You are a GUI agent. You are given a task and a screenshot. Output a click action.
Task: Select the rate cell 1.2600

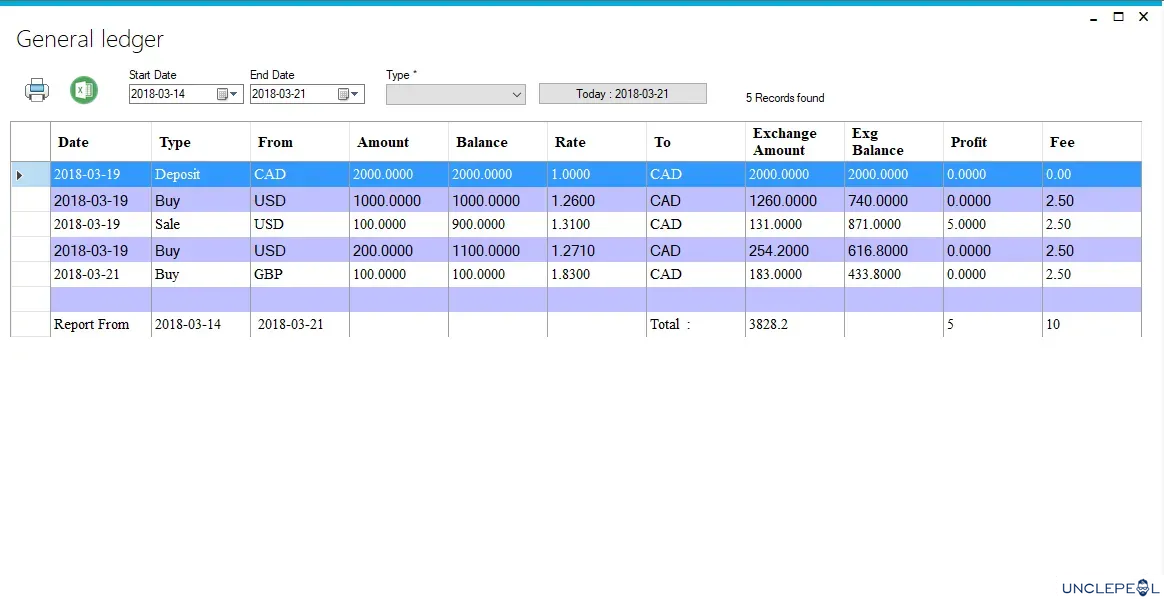click(x=597, y=200)
